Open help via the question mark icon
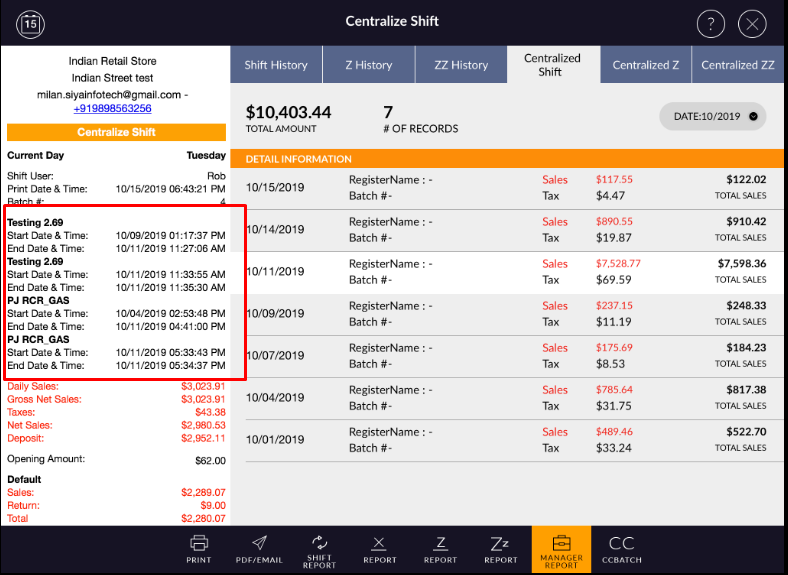 coord(710,25)
